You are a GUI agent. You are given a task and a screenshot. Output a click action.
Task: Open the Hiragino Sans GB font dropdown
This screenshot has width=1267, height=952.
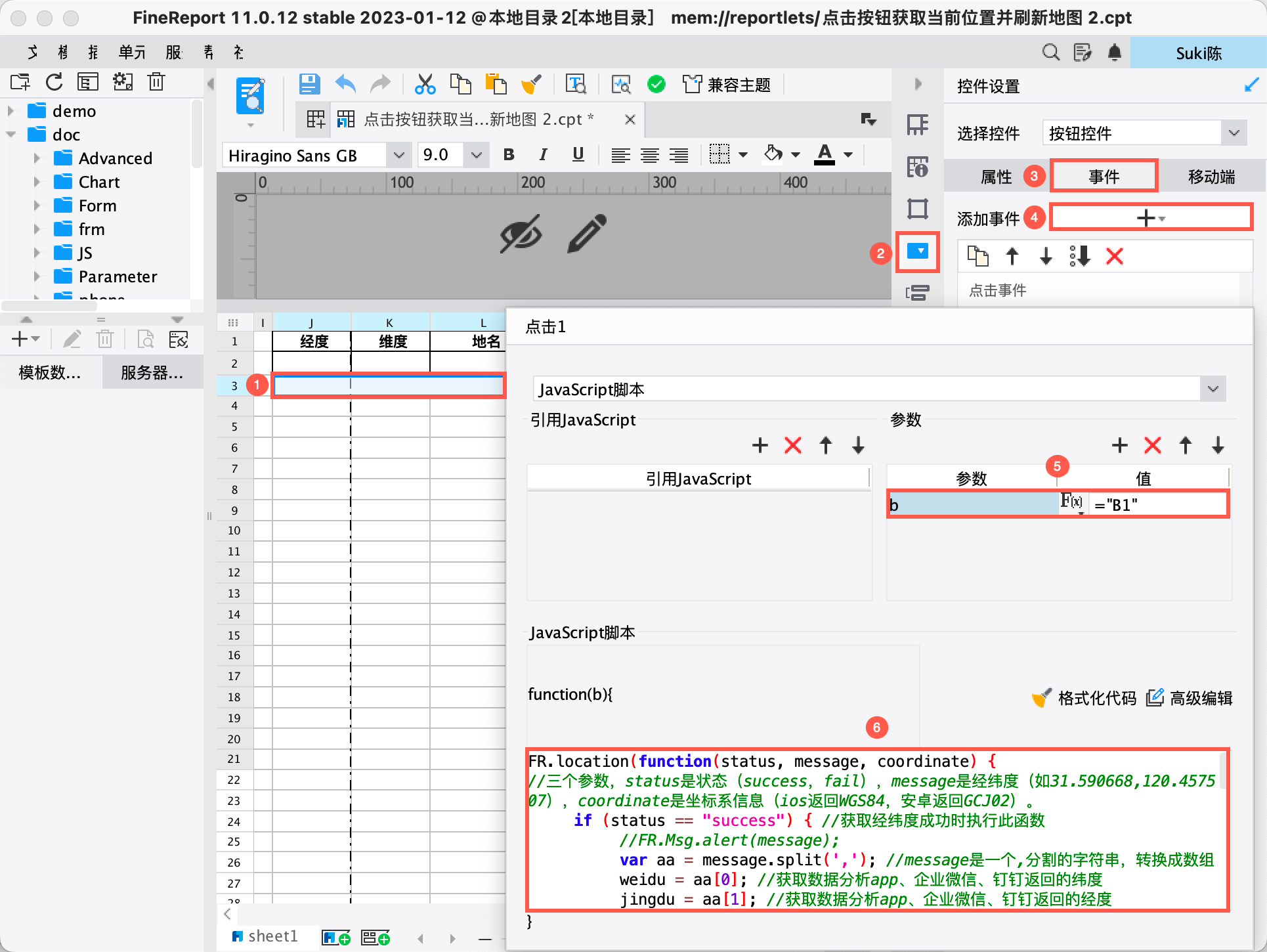coord(398,156)
